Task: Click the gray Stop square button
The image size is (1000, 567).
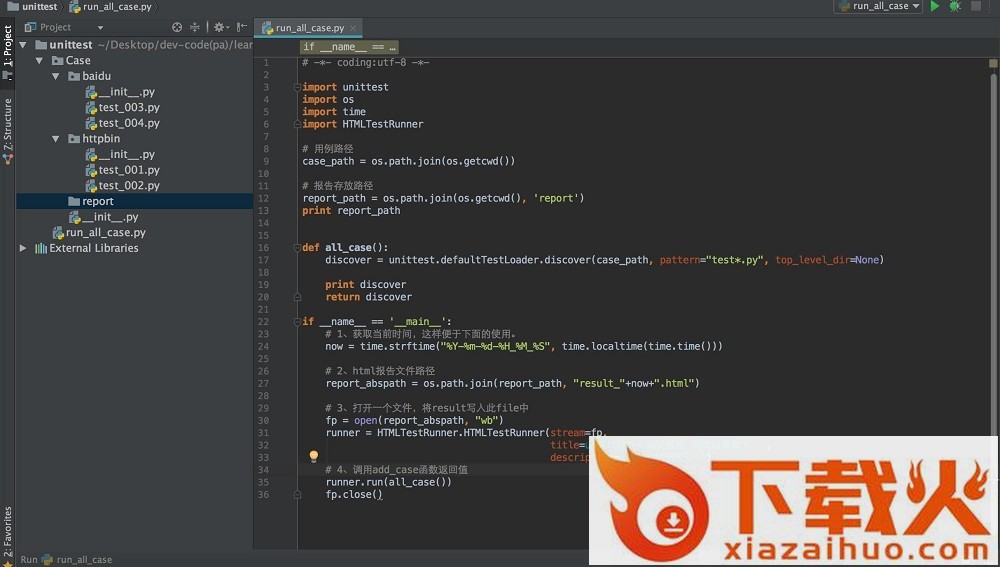Action: click(x=976, y=6)
